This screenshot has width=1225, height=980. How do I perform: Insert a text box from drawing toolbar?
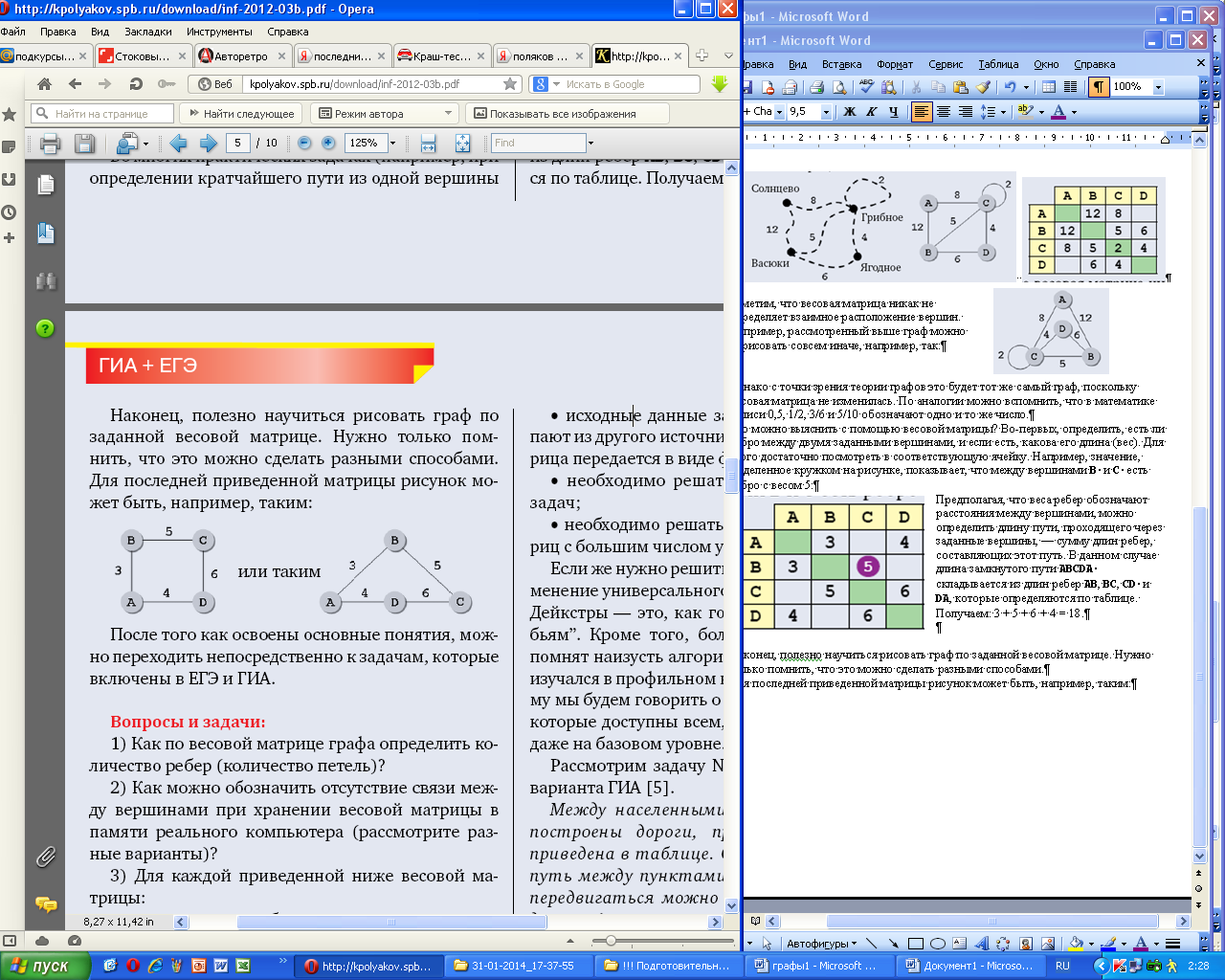(x=959, y=944)
